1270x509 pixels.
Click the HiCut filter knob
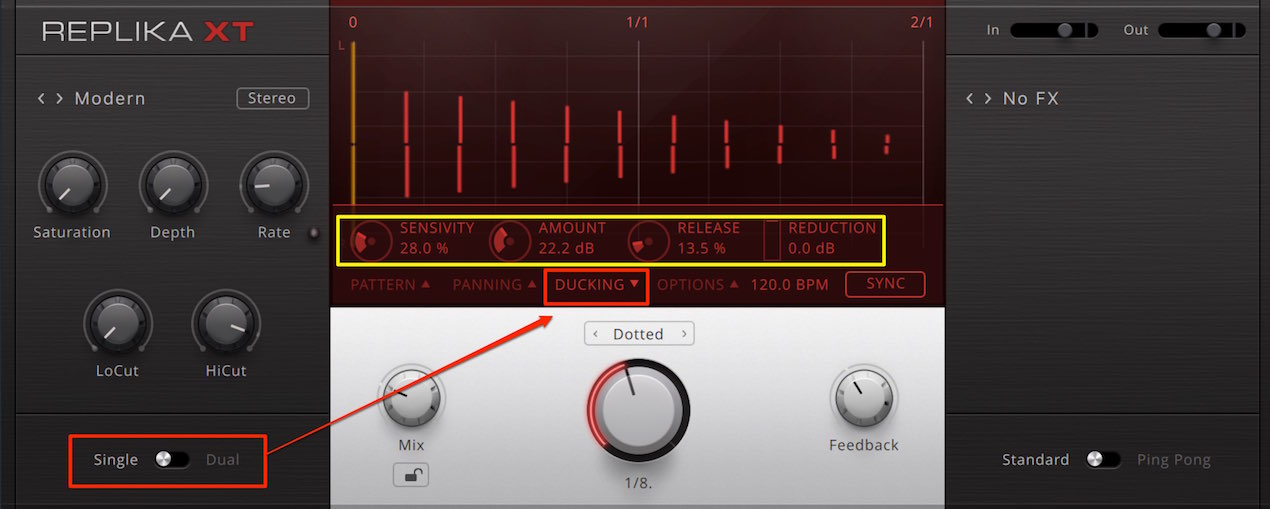click(226, 324)
